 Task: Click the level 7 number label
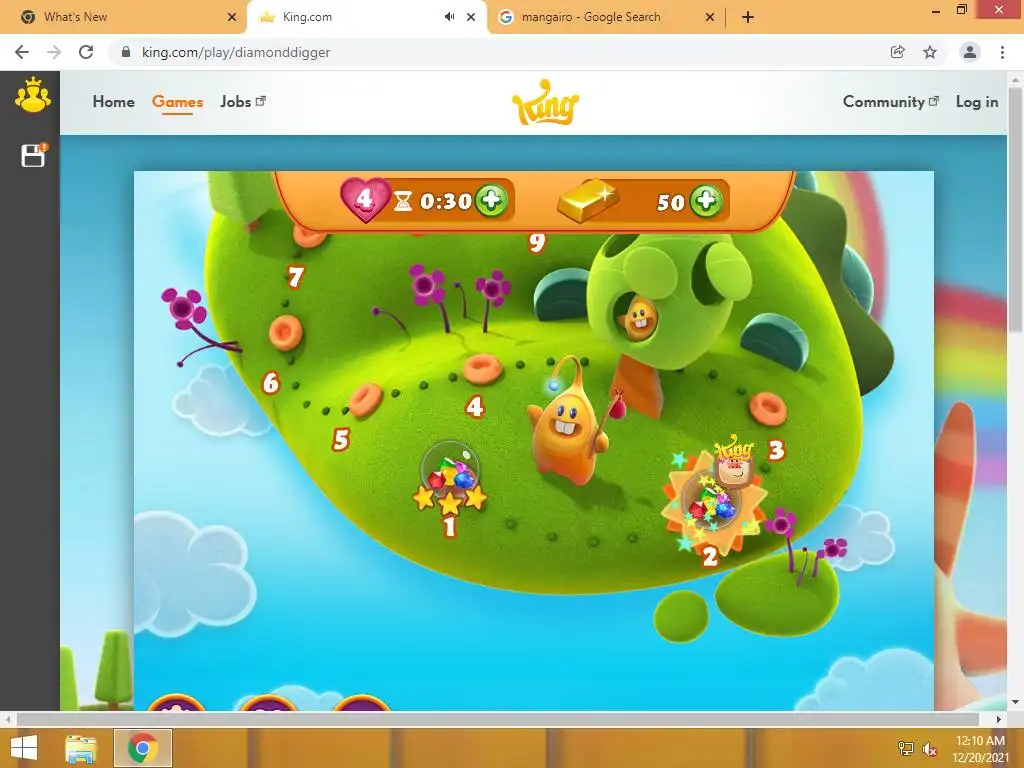click(295, 277)
